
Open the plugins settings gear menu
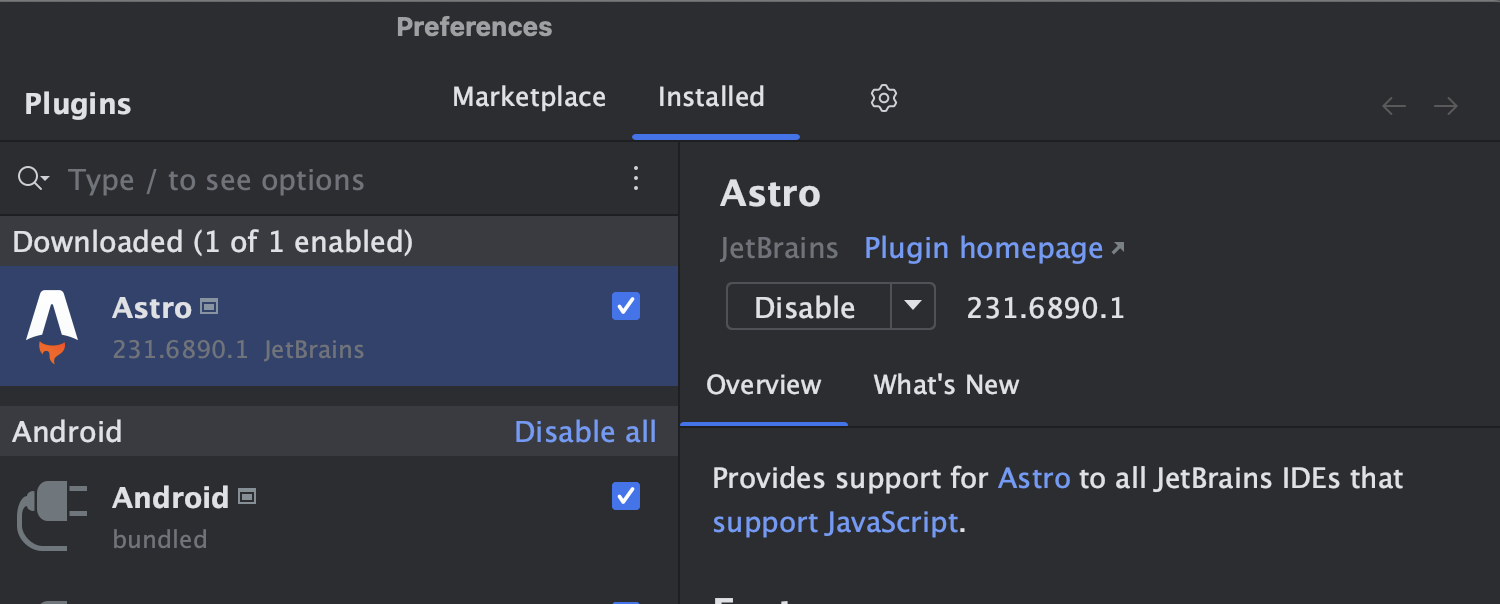884,98
